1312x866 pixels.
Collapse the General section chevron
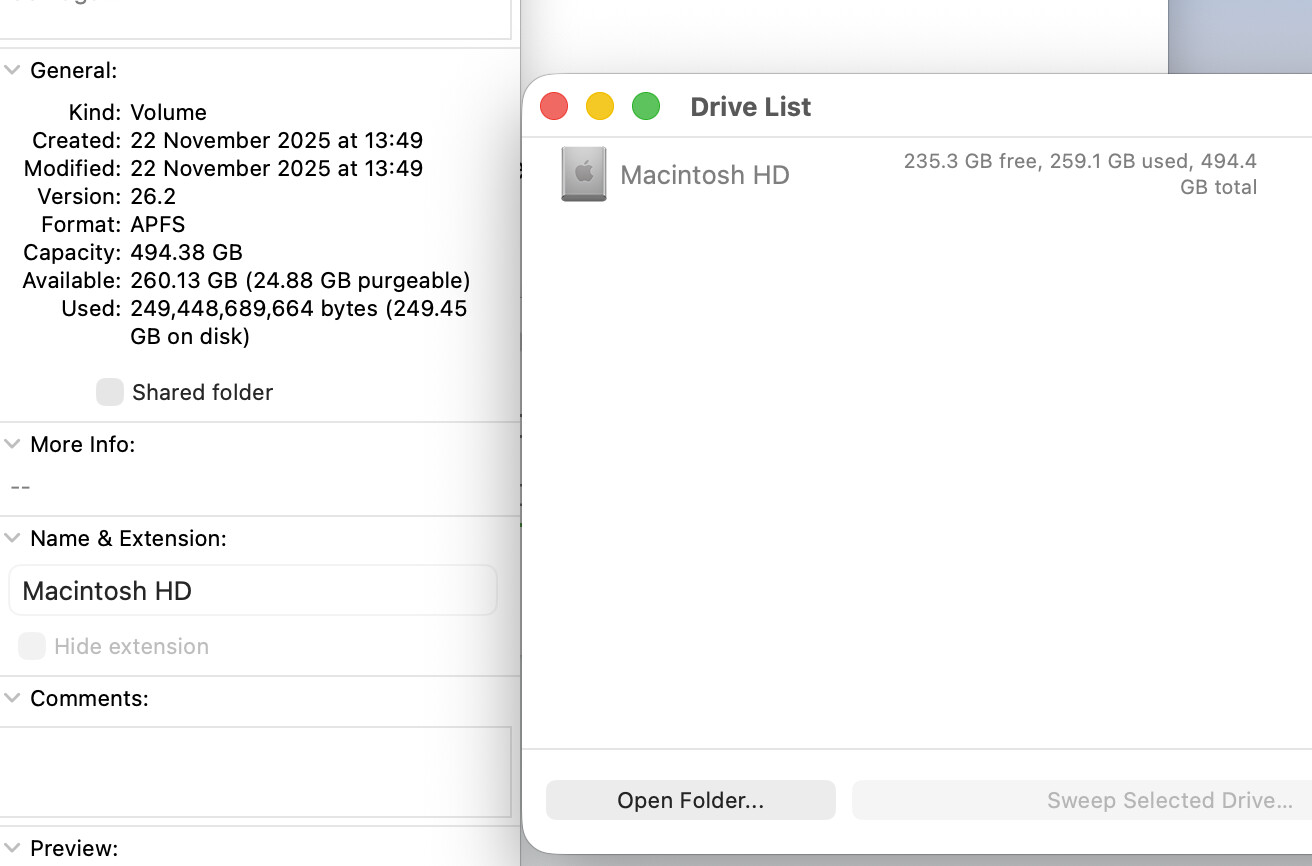pyautogui.click(x=12, y=70)
